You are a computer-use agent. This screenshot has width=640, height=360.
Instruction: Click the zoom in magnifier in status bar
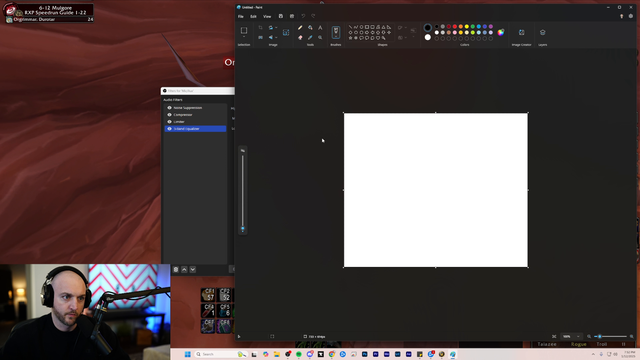(631, 336)
